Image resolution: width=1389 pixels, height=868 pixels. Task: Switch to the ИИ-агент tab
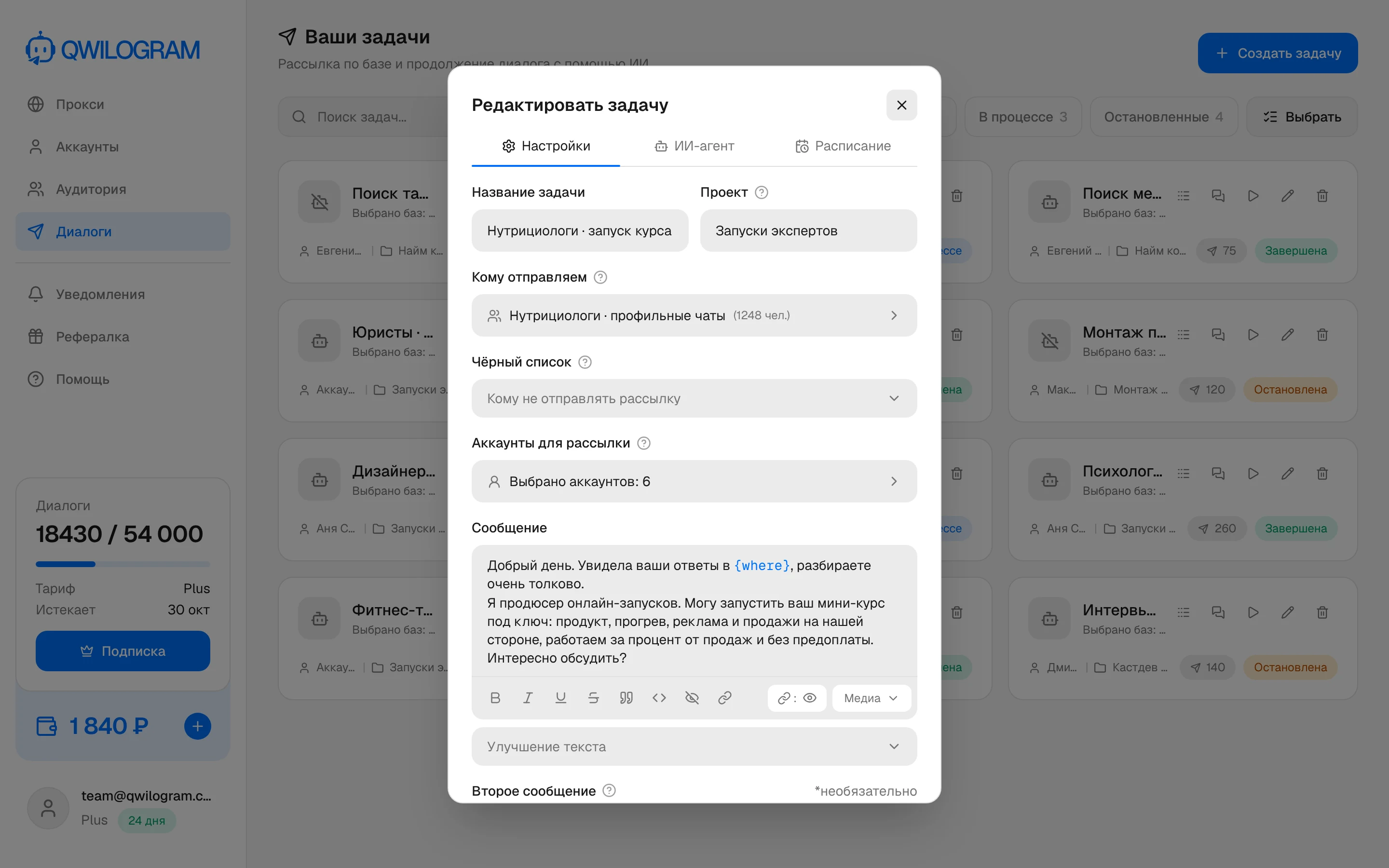[694, 146]
